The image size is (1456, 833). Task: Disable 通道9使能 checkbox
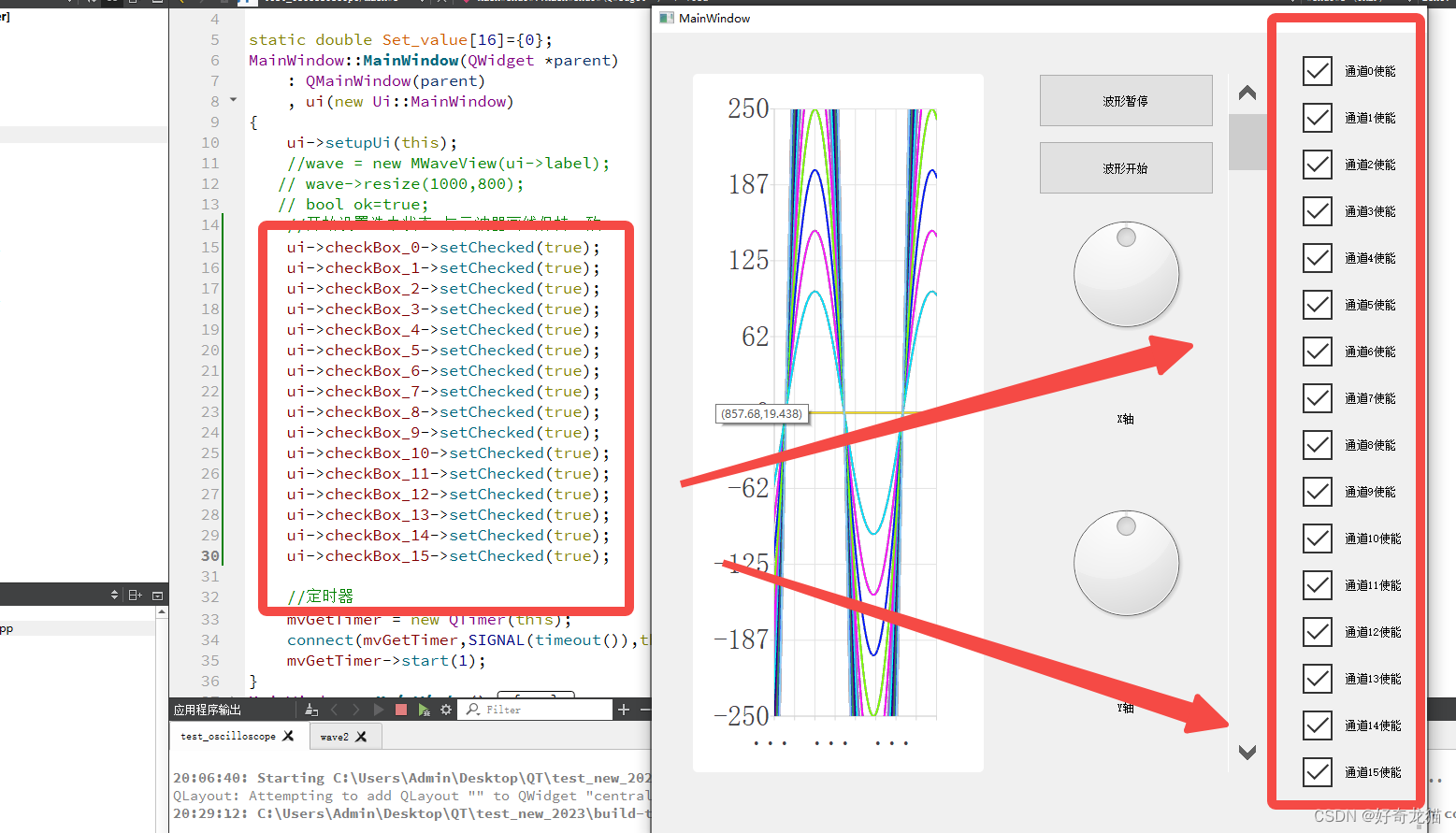click(x=1318, y=492)
